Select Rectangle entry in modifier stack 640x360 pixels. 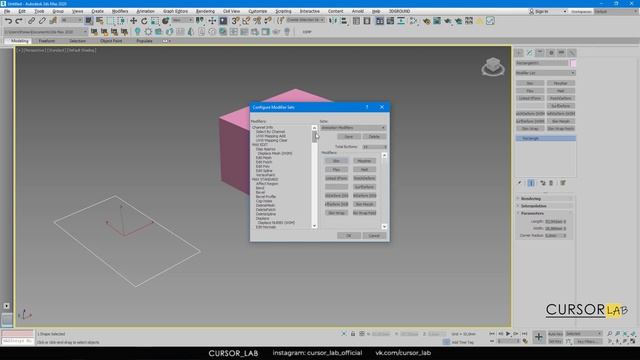[x=546, y=138]
